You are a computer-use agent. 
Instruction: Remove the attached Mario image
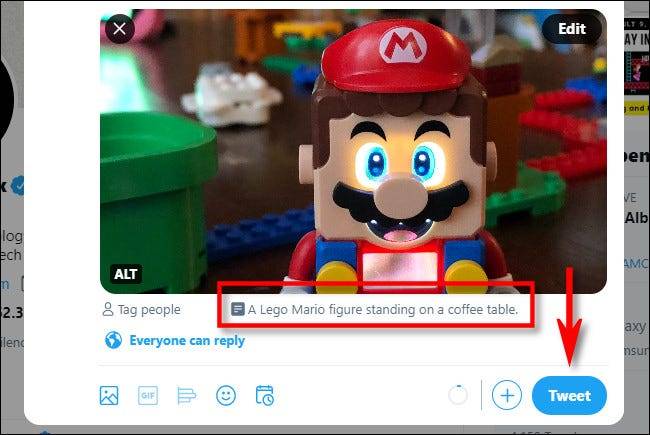coord(120,28)
